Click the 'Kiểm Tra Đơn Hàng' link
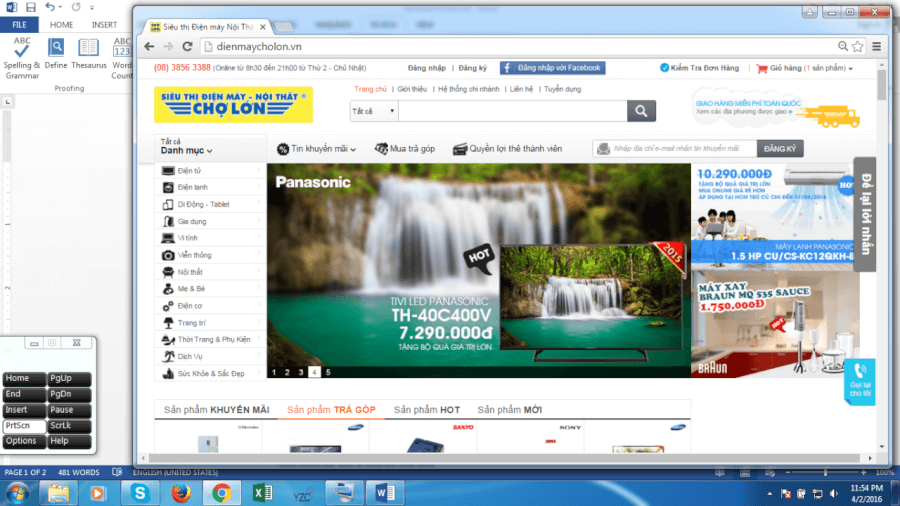Screen dimensions: 900x506 point(698,68)
